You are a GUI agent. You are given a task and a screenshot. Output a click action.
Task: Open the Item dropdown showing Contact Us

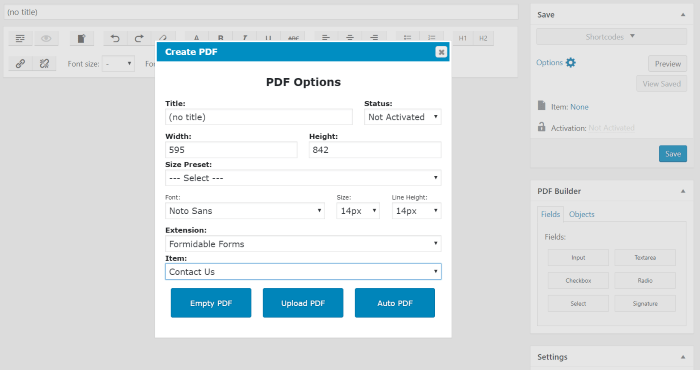pos(303,272)
